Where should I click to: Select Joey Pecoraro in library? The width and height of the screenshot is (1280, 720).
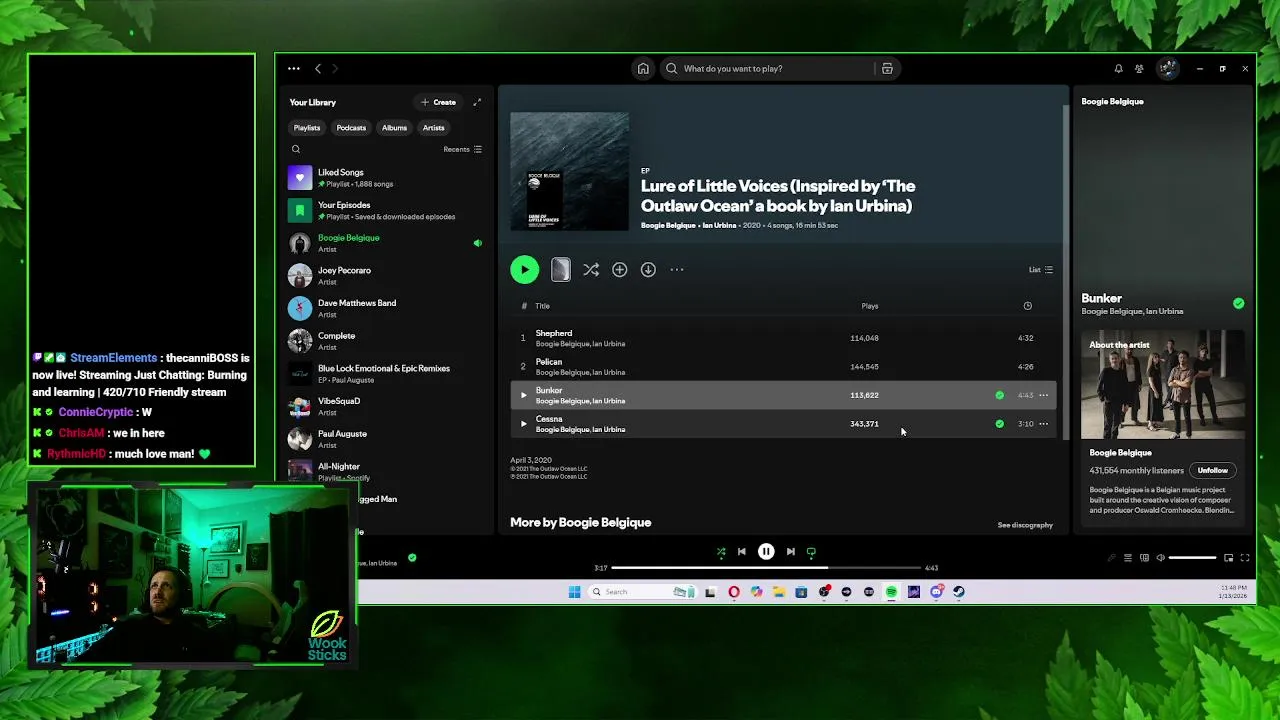click(386, 276)
